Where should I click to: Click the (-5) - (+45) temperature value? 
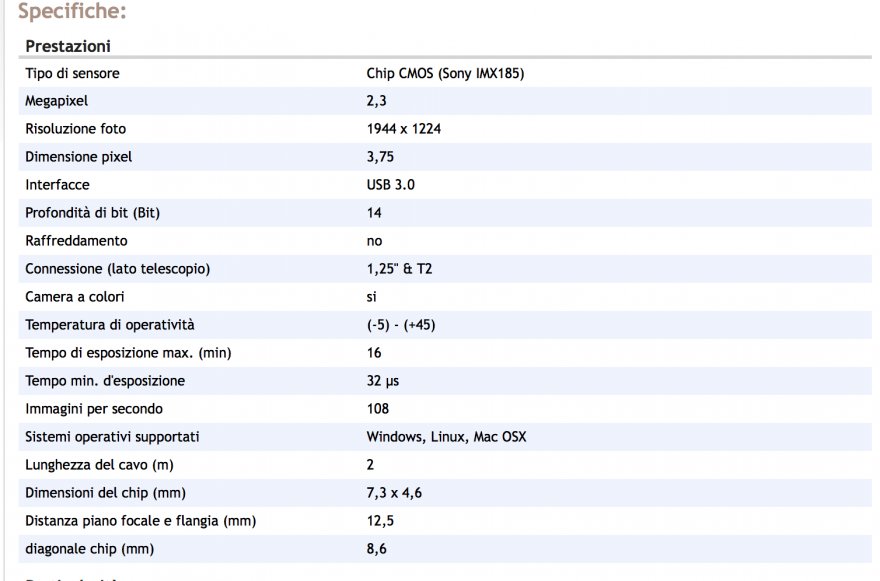pyautogui.click(x=401, y=325)
